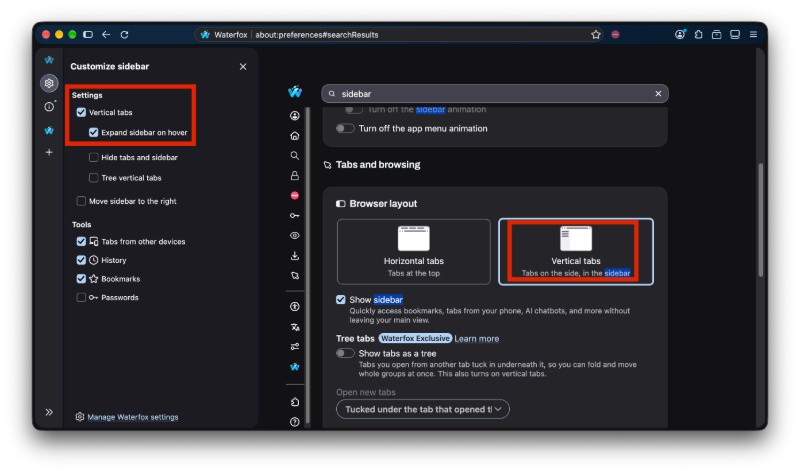Open the Home preferences category icon
Screen dimensions: 800x473
(295, 136)
